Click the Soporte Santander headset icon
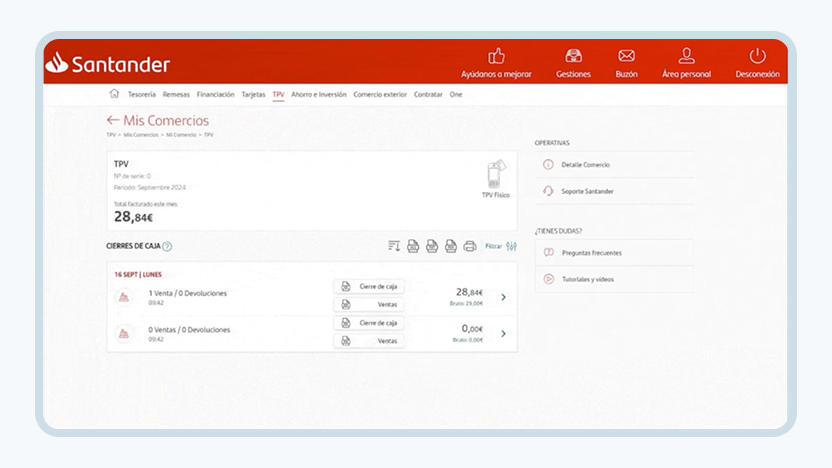Image resolution: width=832 pixels, height=468 pixels. 548,191
